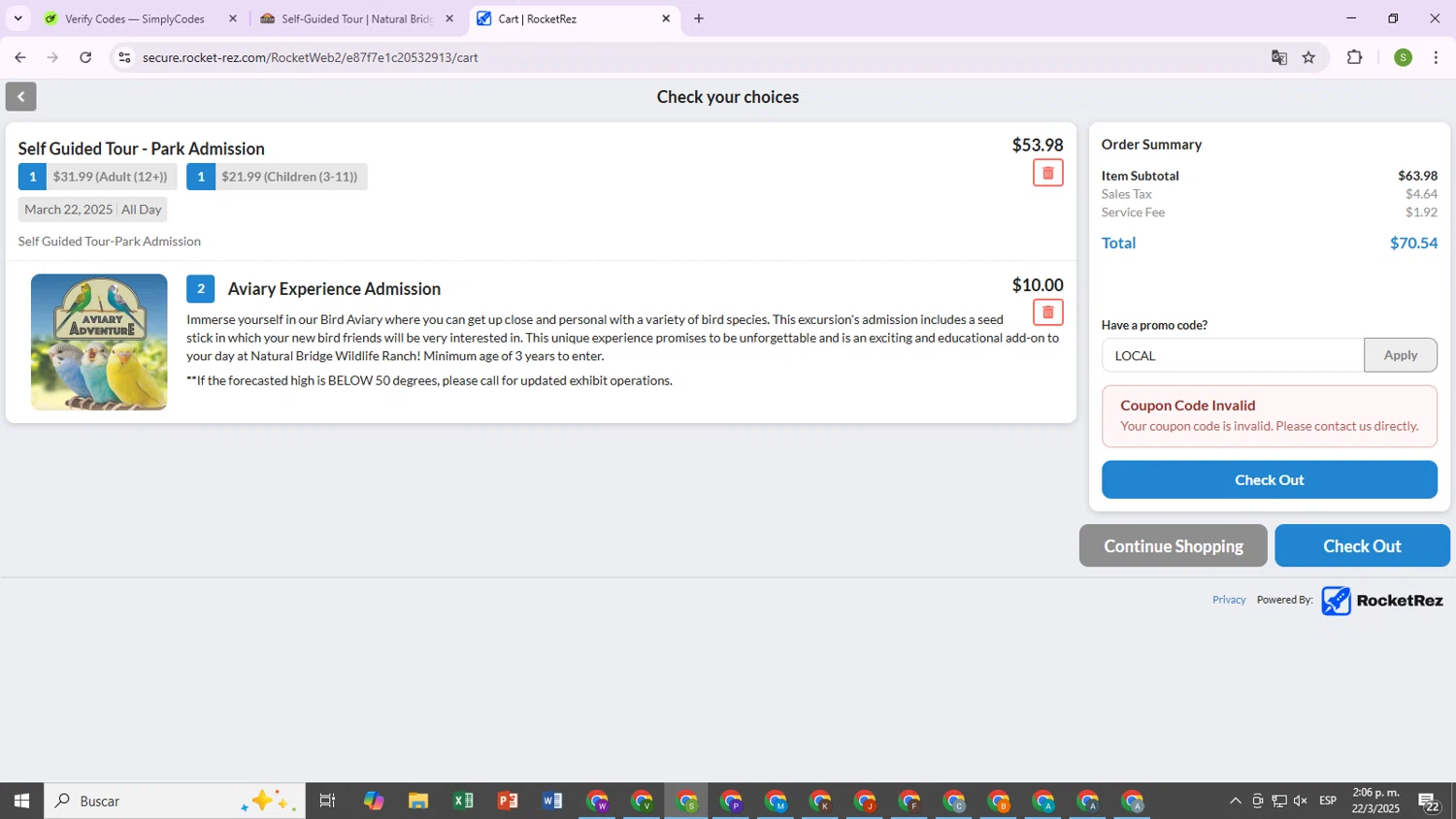Click the Aviary Adventure thumbnail image

pos(99,342)
